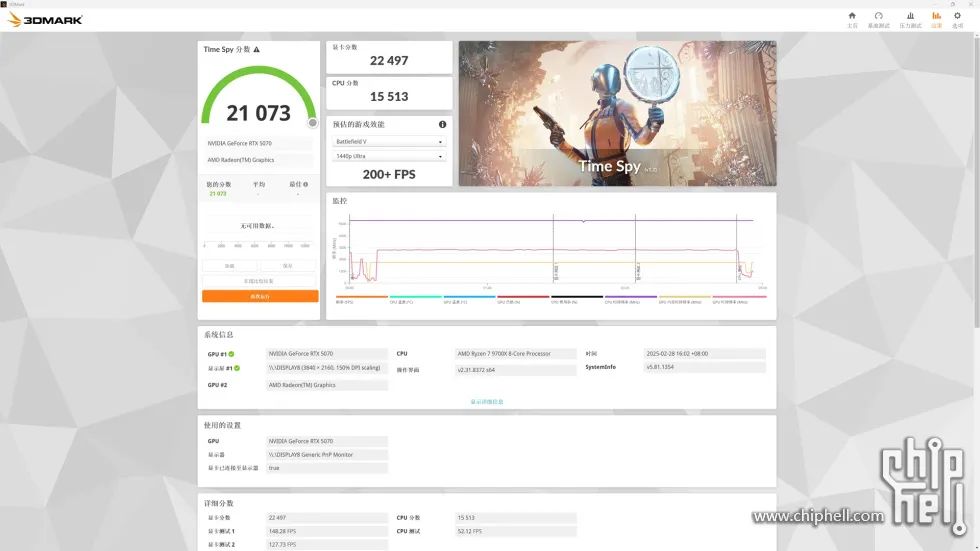Image resolution: width=980 pixels, height=551 pixels.
Task: Click GPU #2 AMD Radeon(TM) Graphics field
Action: [x=327, y=385]
